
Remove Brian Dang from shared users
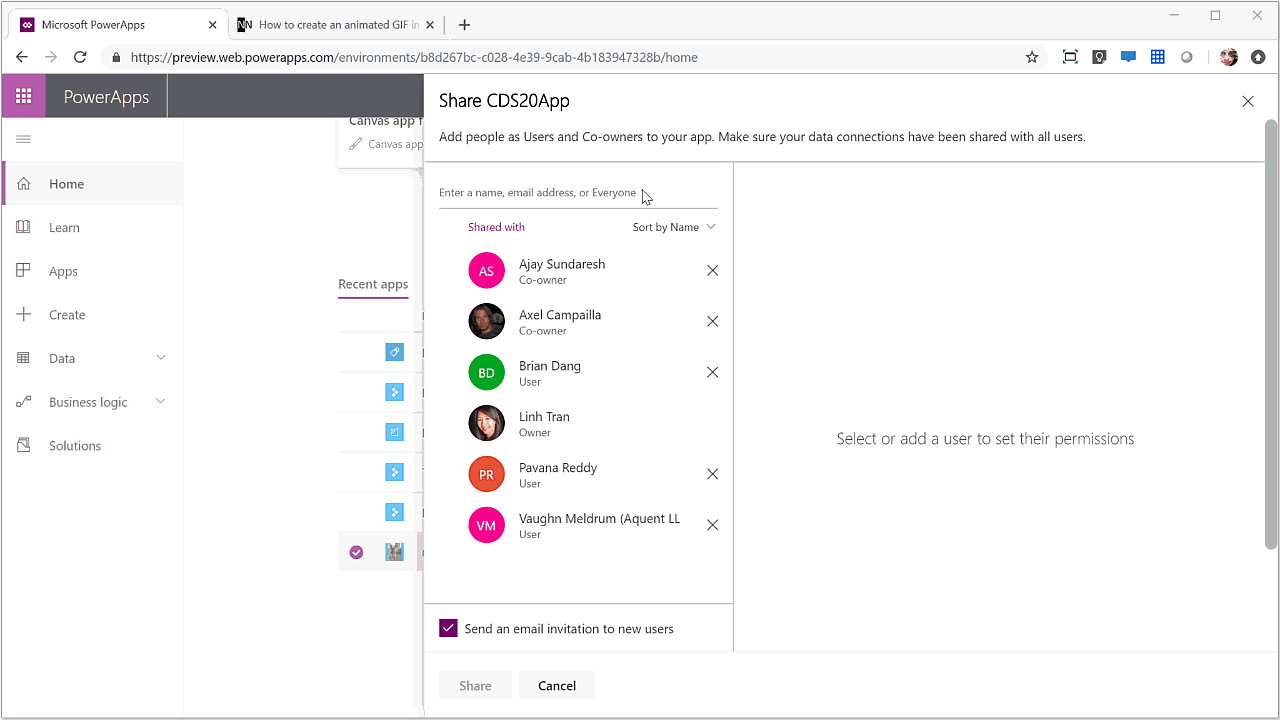pyautogui.click(x=712, y=371)
